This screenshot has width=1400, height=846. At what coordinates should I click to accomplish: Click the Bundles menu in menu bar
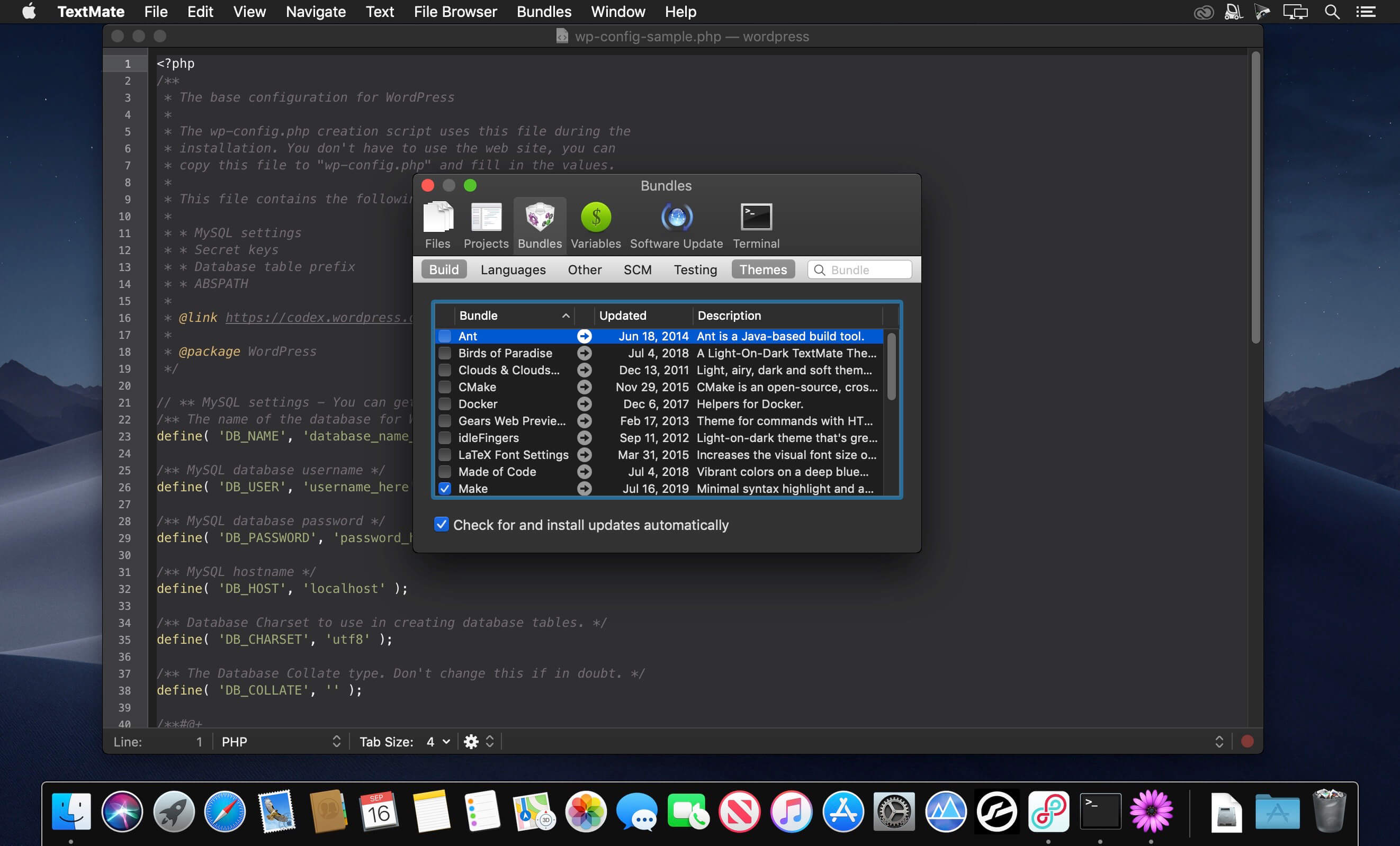[x=544, y=12]
